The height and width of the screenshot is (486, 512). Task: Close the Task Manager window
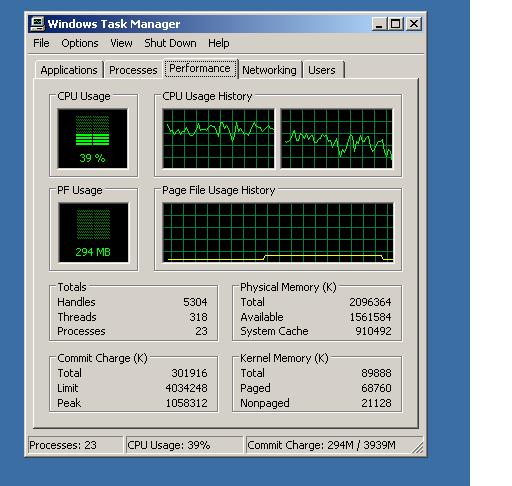click(x=414, y=24)
